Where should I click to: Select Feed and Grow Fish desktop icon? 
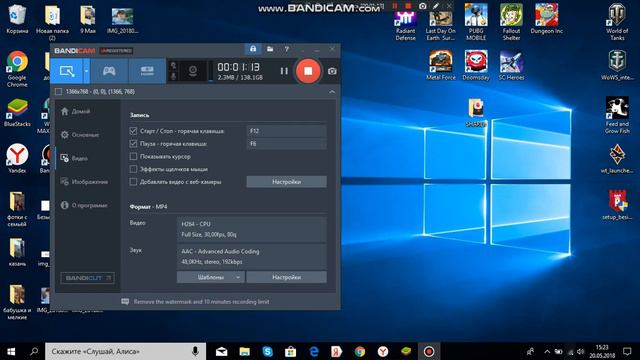[x=617, y=116]
